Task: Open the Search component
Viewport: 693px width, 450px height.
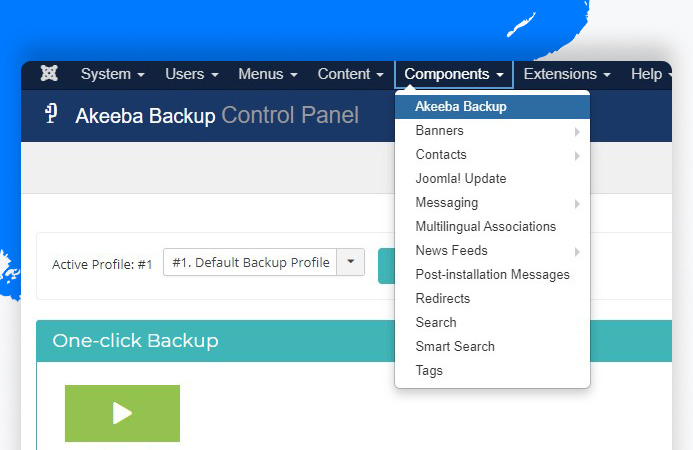Action: pos(492,322)
